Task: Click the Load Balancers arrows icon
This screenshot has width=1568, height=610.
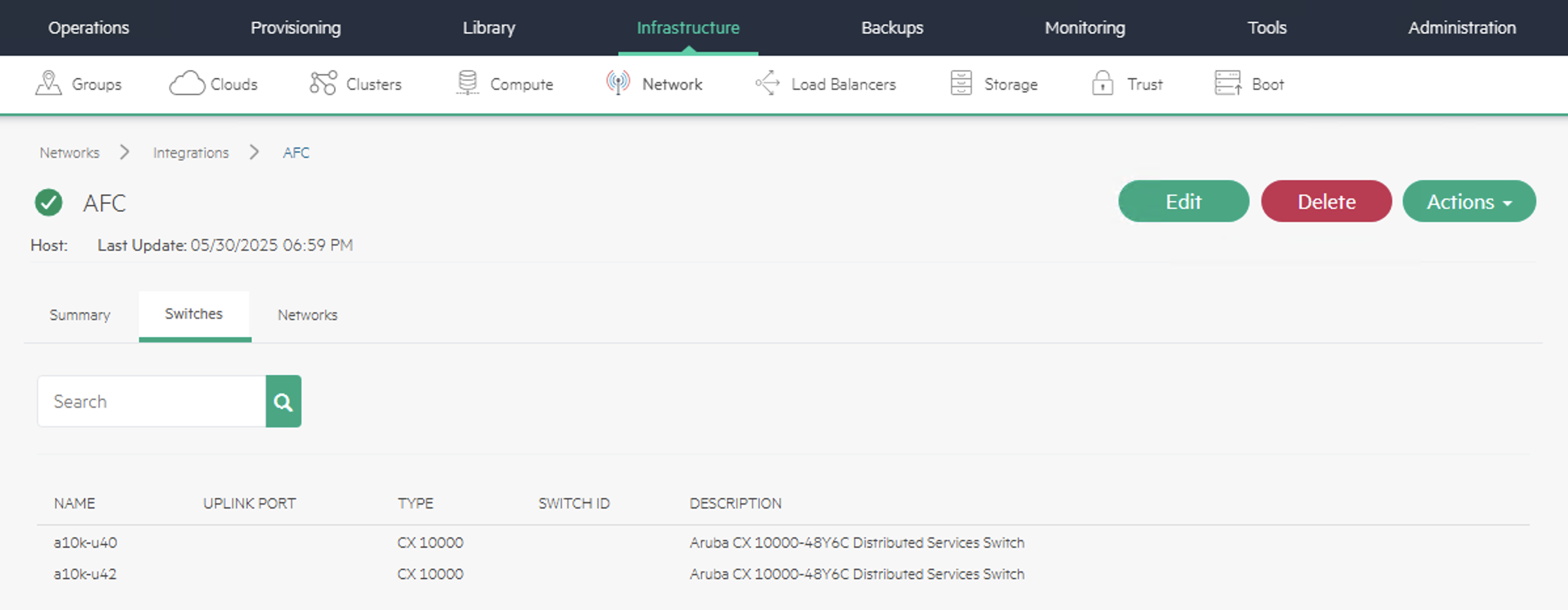Action: [x=768, y=84]
